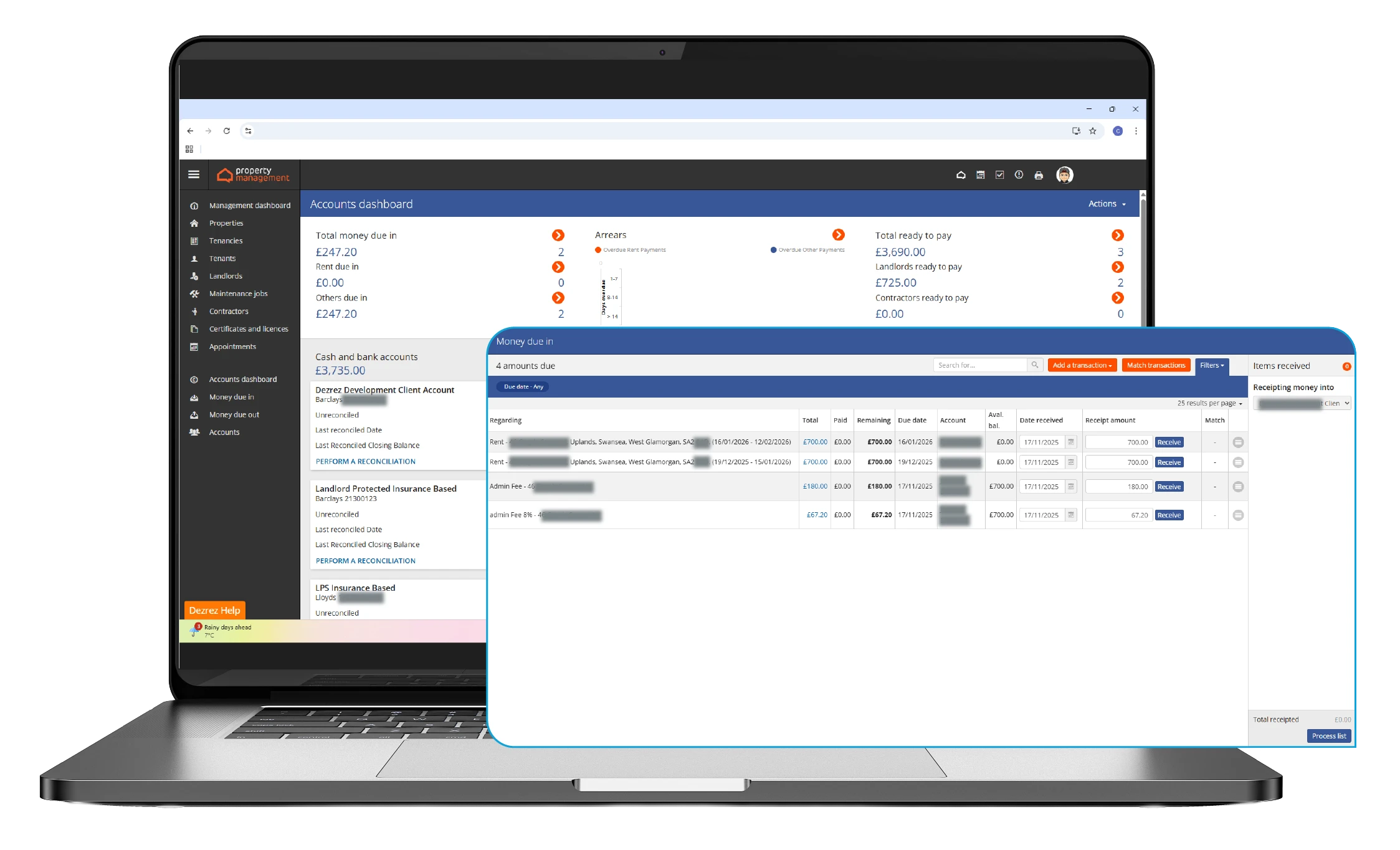Expand the Actions dropdown
This screenshot has height=850, width=1400.
point(1107,204)
